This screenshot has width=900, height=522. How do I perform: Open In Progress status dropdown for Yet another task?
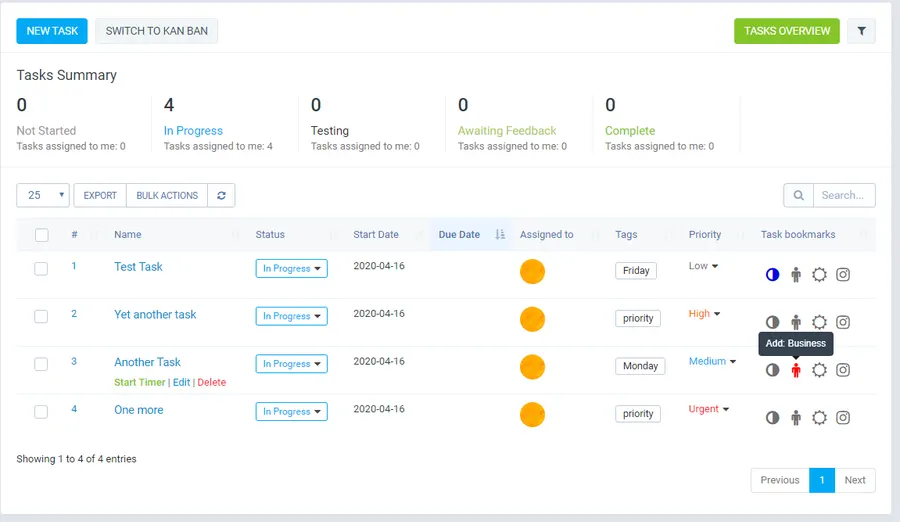point(292,316)
